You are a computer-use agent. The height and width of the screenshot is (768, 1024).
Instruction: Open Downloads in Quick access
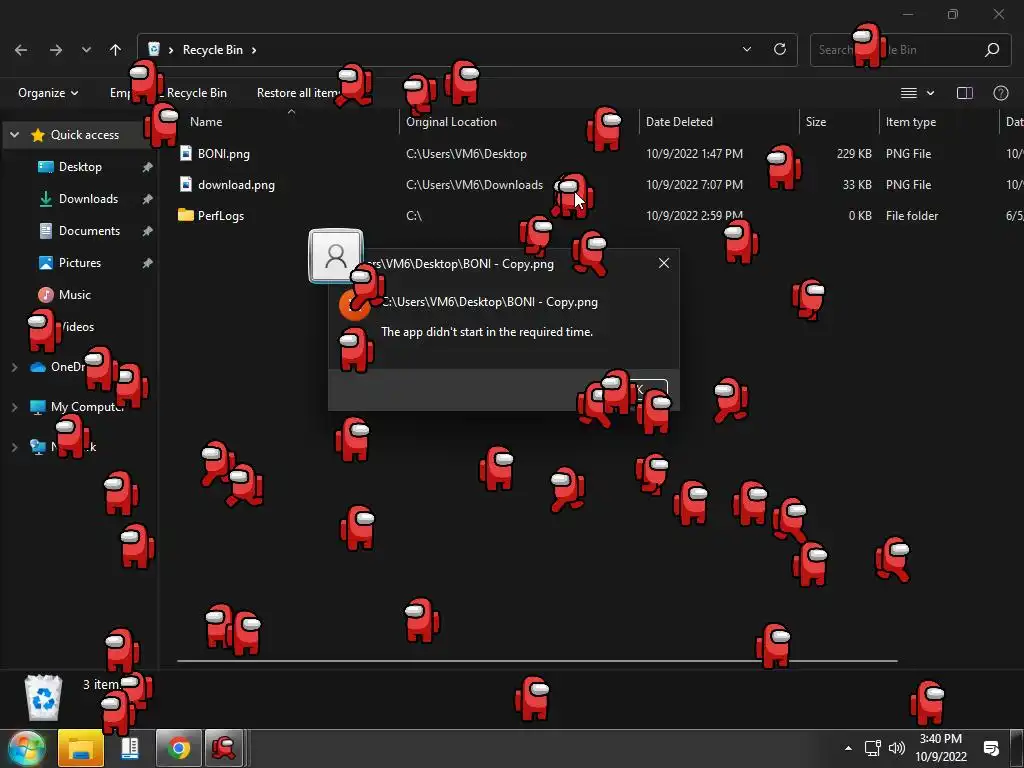88,199
